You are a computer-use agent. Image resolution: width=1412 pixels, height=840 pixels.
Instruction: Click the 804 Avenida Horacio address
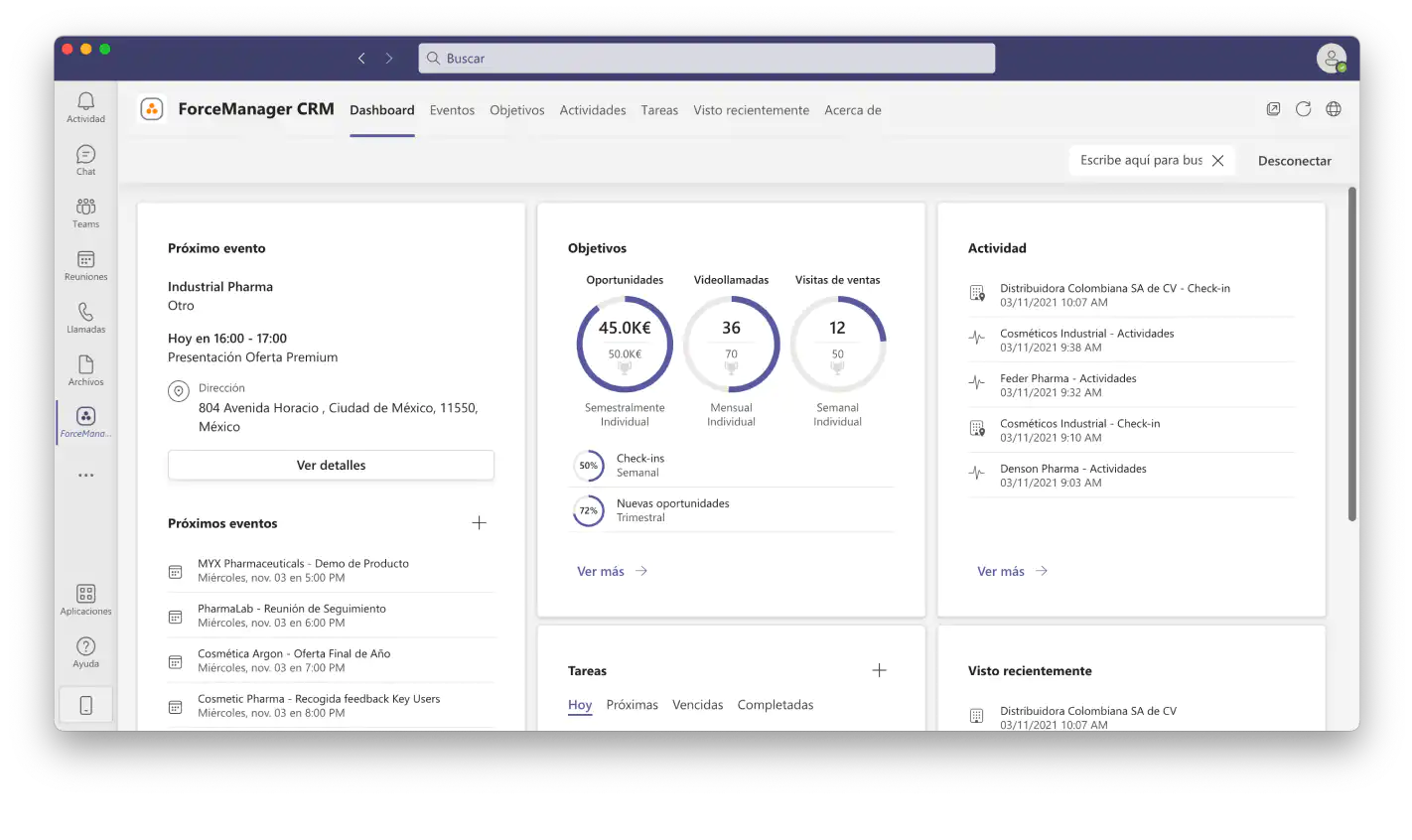pyautogui.click(x=338, y=417)
